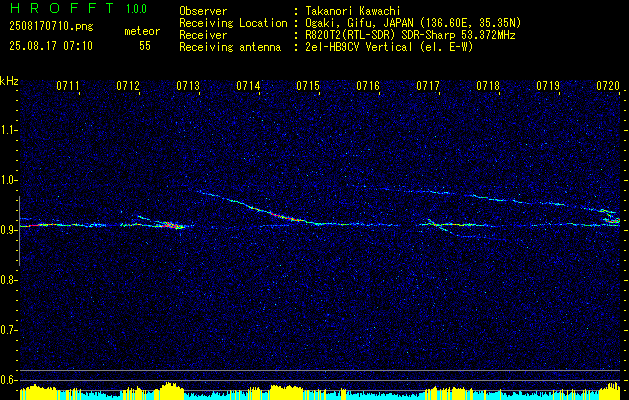Click the 0.8 frequency axis label
Screen dimensions: 629x400
coord(8,280)
